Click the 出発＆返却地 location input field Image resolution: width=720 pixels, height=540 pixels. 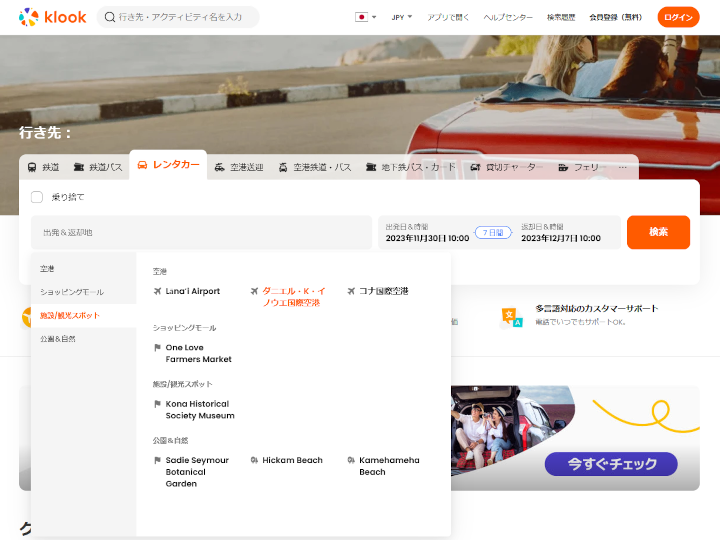point(200,232)
